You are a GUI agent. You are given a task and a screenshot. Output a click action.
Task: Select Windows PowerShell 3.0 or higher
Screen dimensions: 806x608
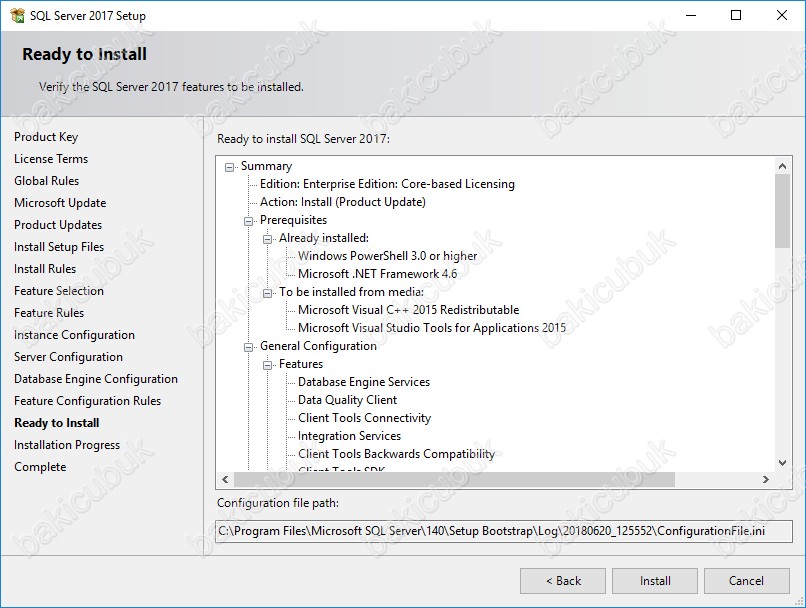(388, 256)
